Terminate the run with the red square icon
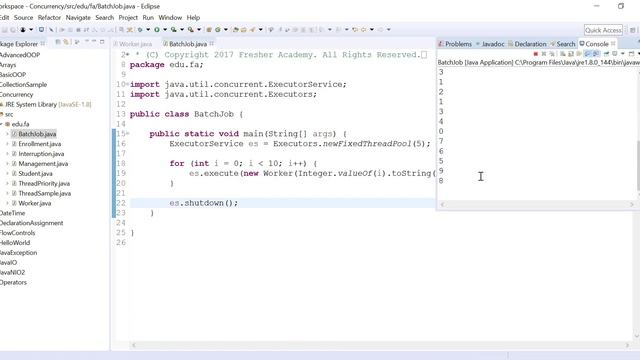Screen dimensions: 640x360 pyautogui.click(x=536, y=54)
